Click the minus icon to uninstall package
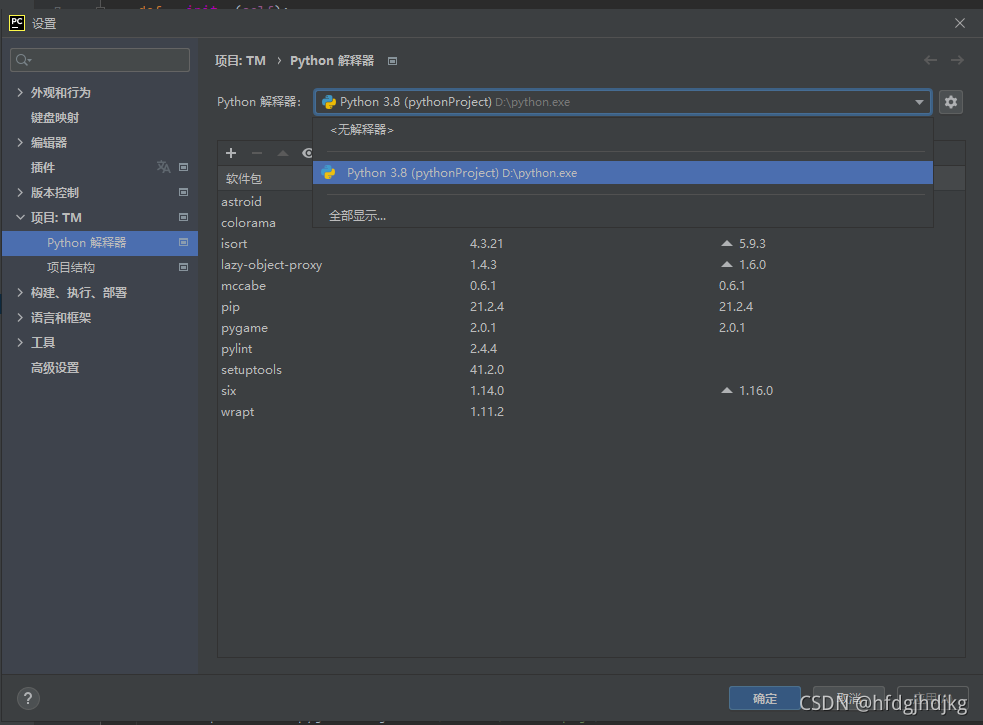Image resolution: width=983 pixels, height=725 pixels. click(257, 153)
